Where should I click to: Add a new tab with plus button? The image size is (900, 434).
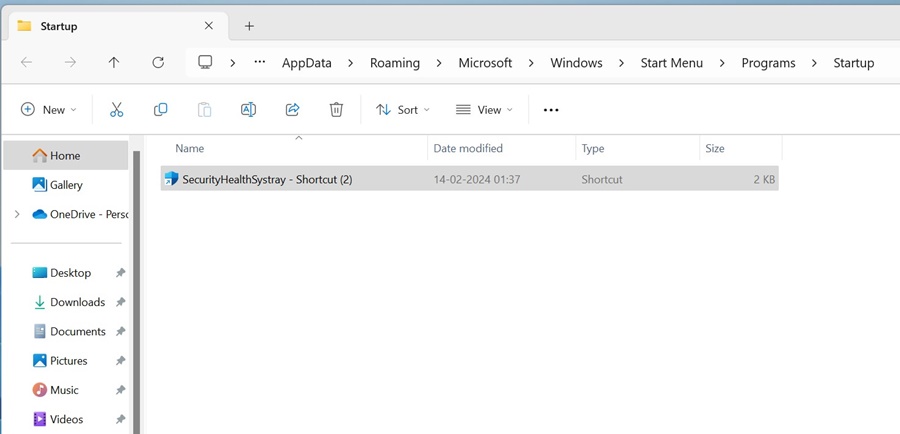coord(249,26)
